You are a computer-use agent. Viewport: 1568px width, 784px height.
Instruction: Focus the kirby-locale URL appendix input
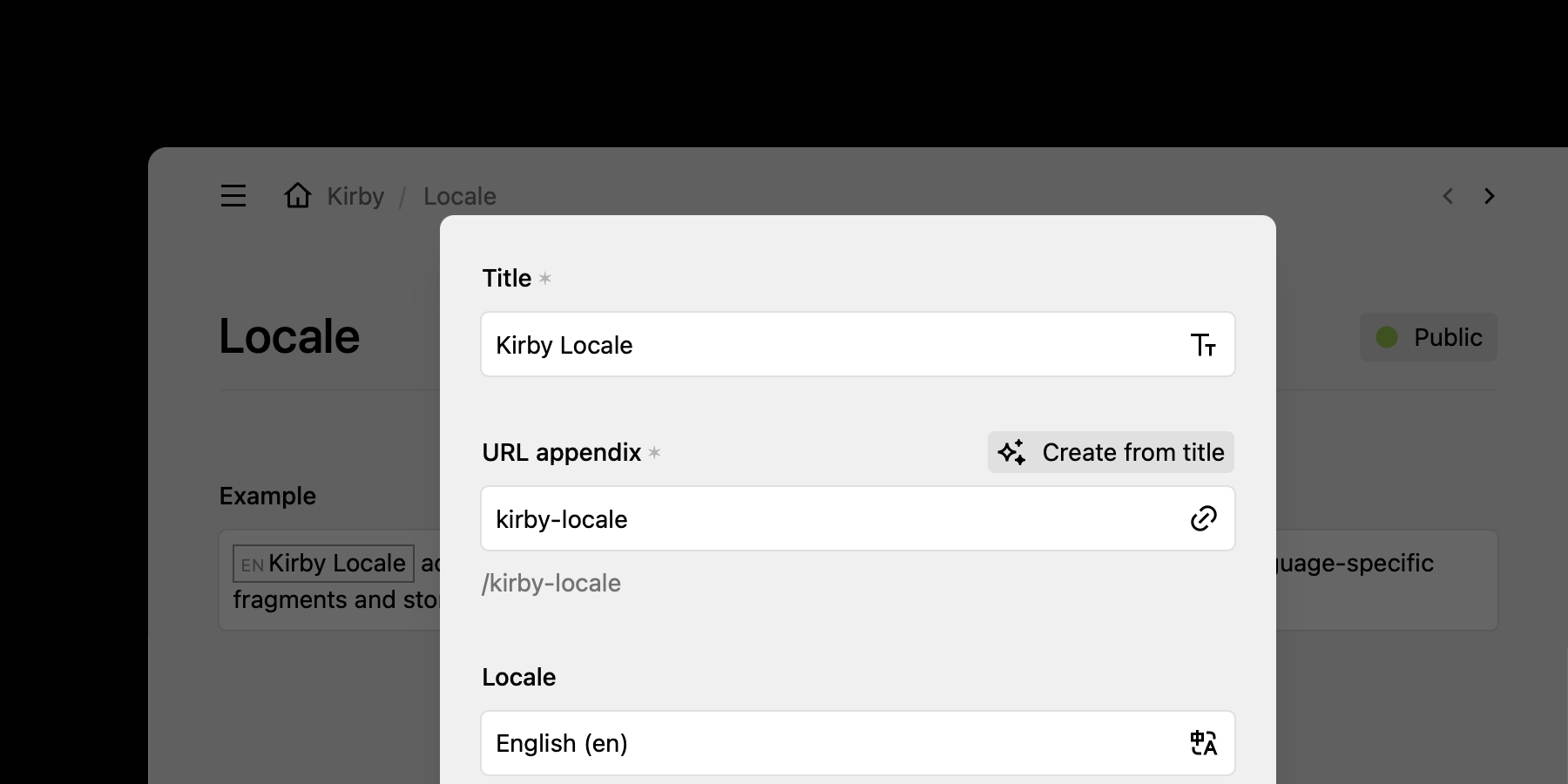pyautogui.click(x=784, y=518)
